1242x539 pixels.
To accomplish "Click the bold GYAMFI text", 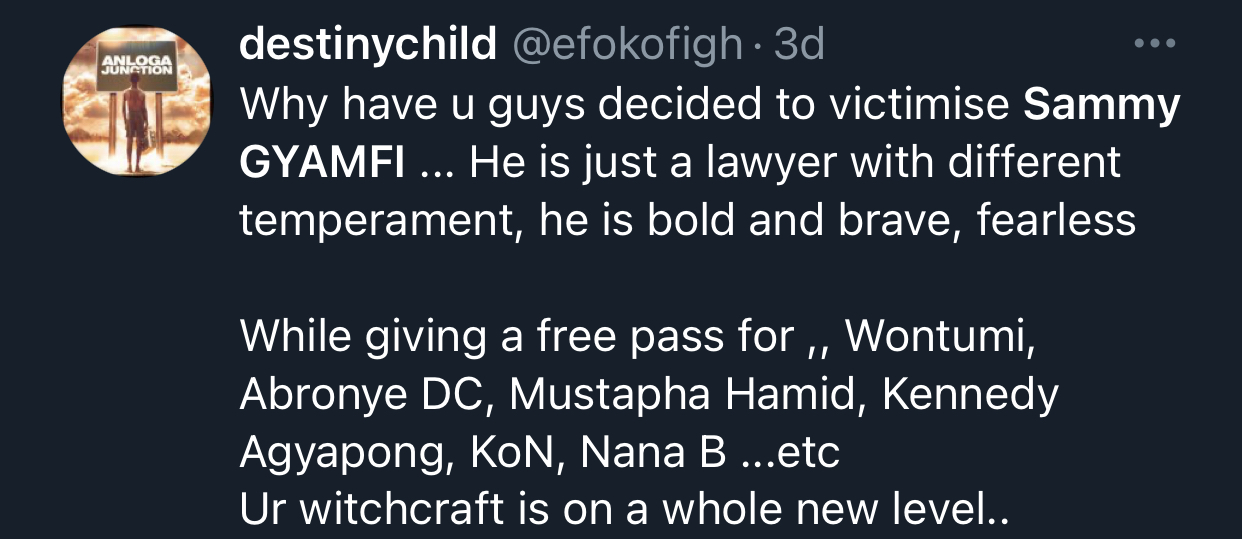I will click(322, 162).
